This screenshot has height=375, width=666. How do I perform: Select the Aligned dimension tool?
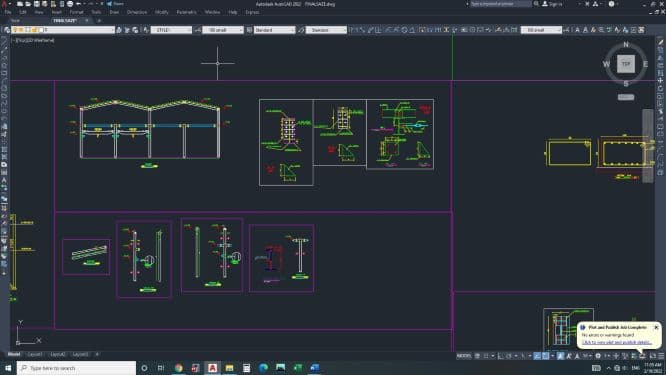tap(362, 30)
